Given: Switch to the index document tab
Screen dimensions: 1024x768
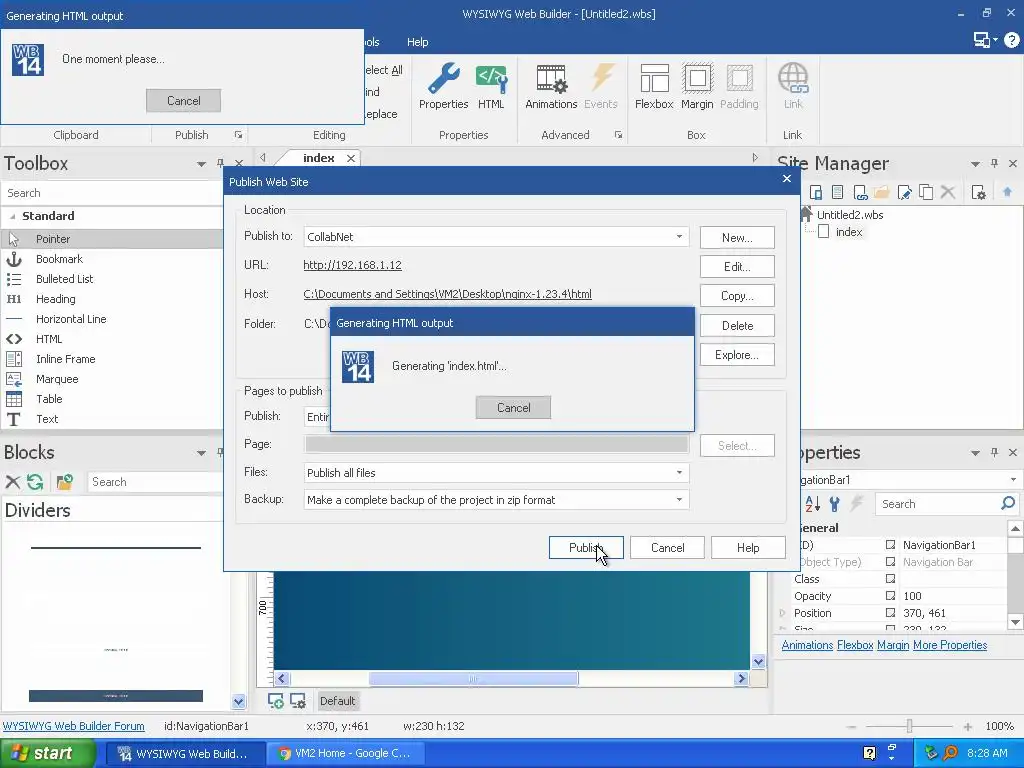Looking at the screenshot, I should coord(319,158).
